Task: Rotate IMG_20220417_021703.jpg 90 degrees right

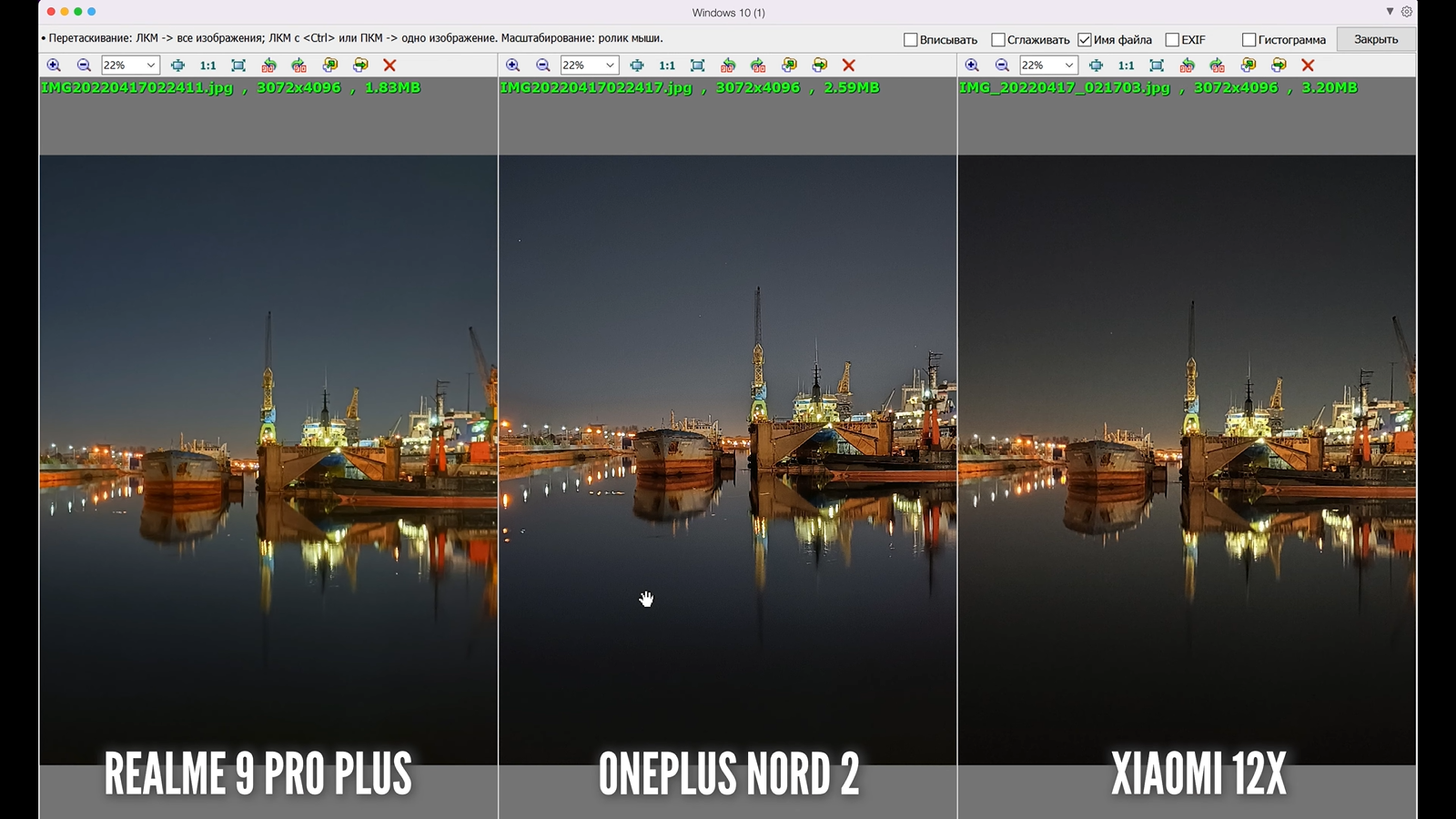Action: pyautogui.click(x=1217, y=66)
